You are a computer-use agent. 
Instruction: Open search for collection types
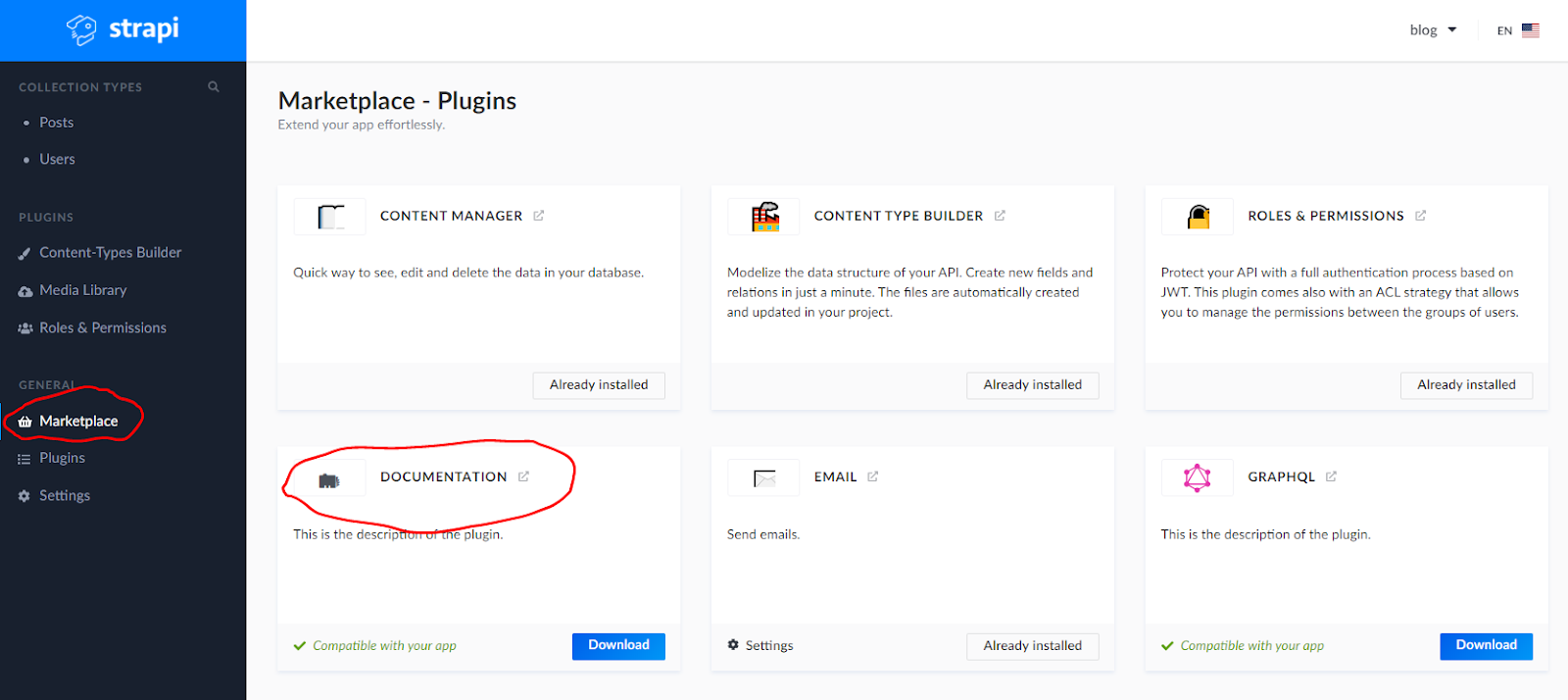coord(214,86)
